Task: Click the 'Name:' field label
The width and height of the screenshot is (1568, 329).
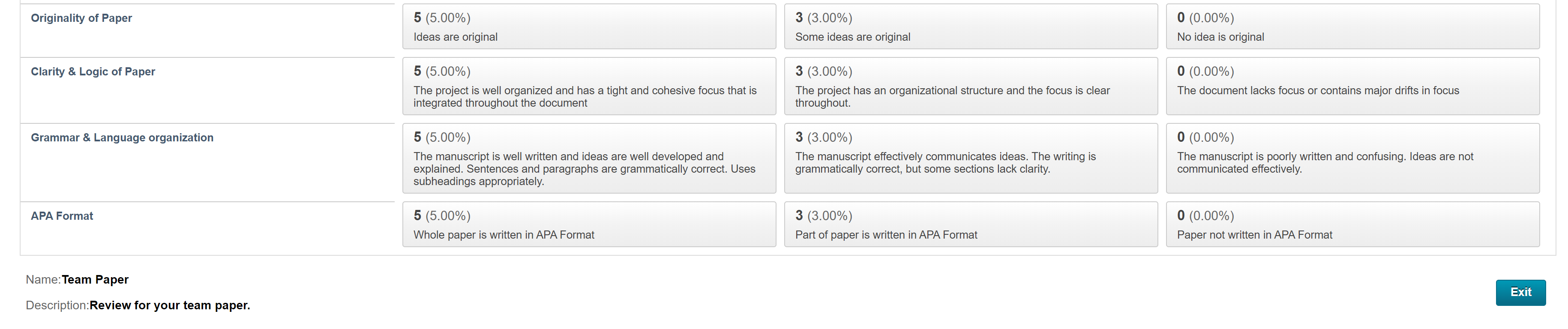Action: (x=43, y=280)
